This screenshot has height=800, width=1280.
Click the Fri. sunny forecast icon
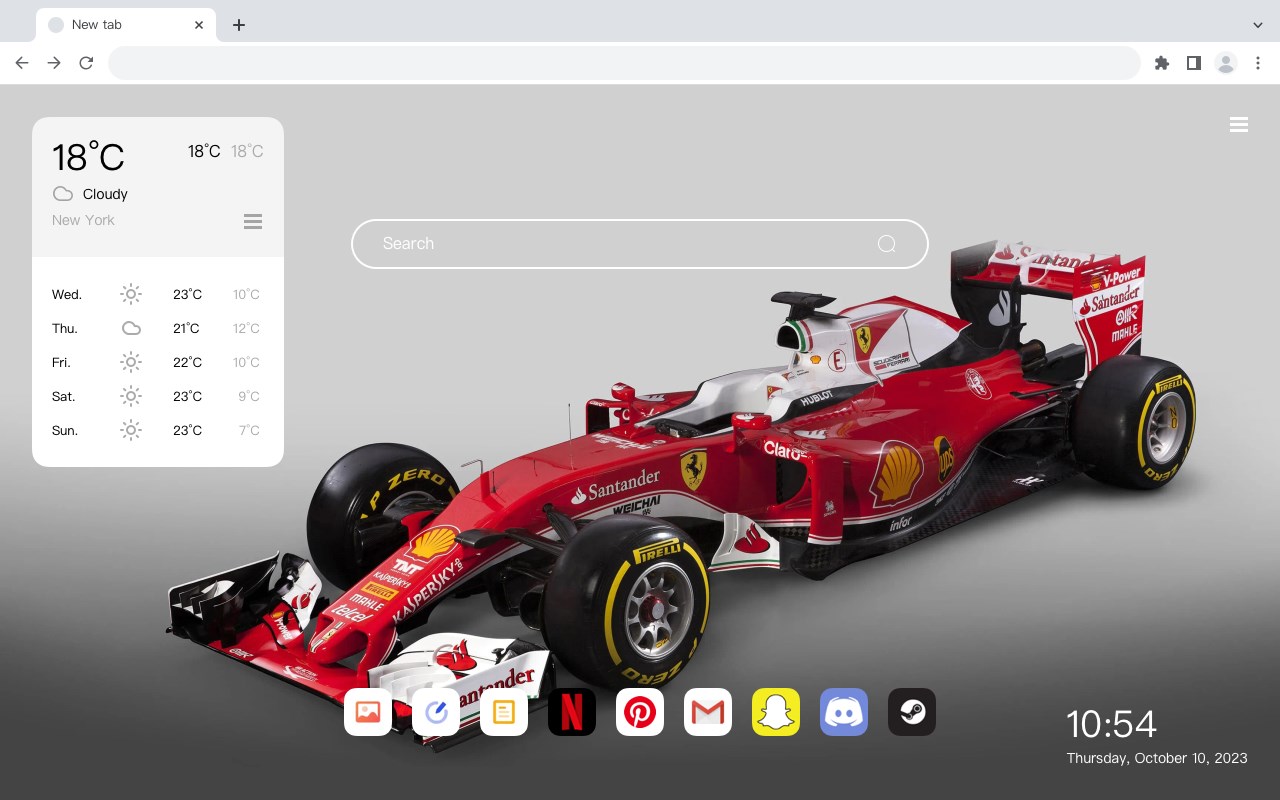(x=131, y=362)
